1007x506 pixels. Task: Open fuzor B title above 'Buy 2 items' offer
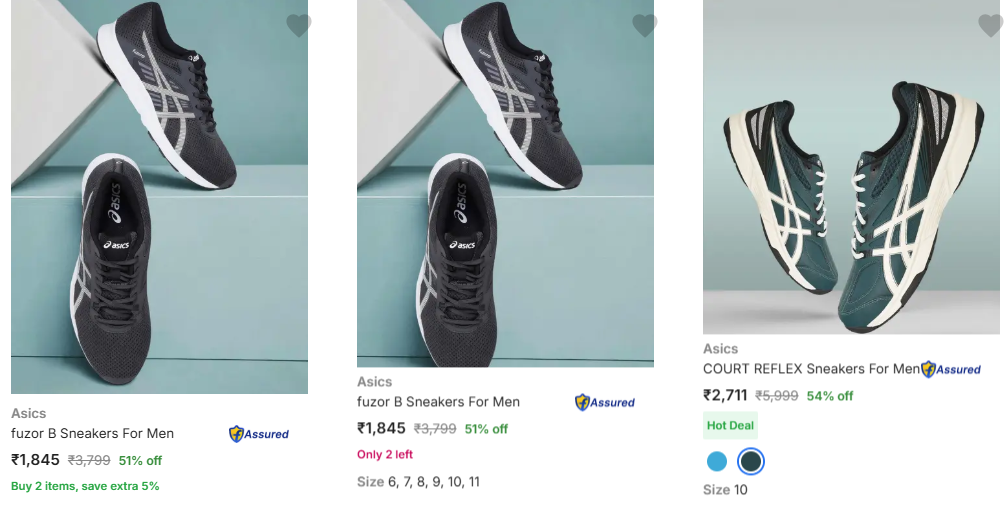[92, 434]
